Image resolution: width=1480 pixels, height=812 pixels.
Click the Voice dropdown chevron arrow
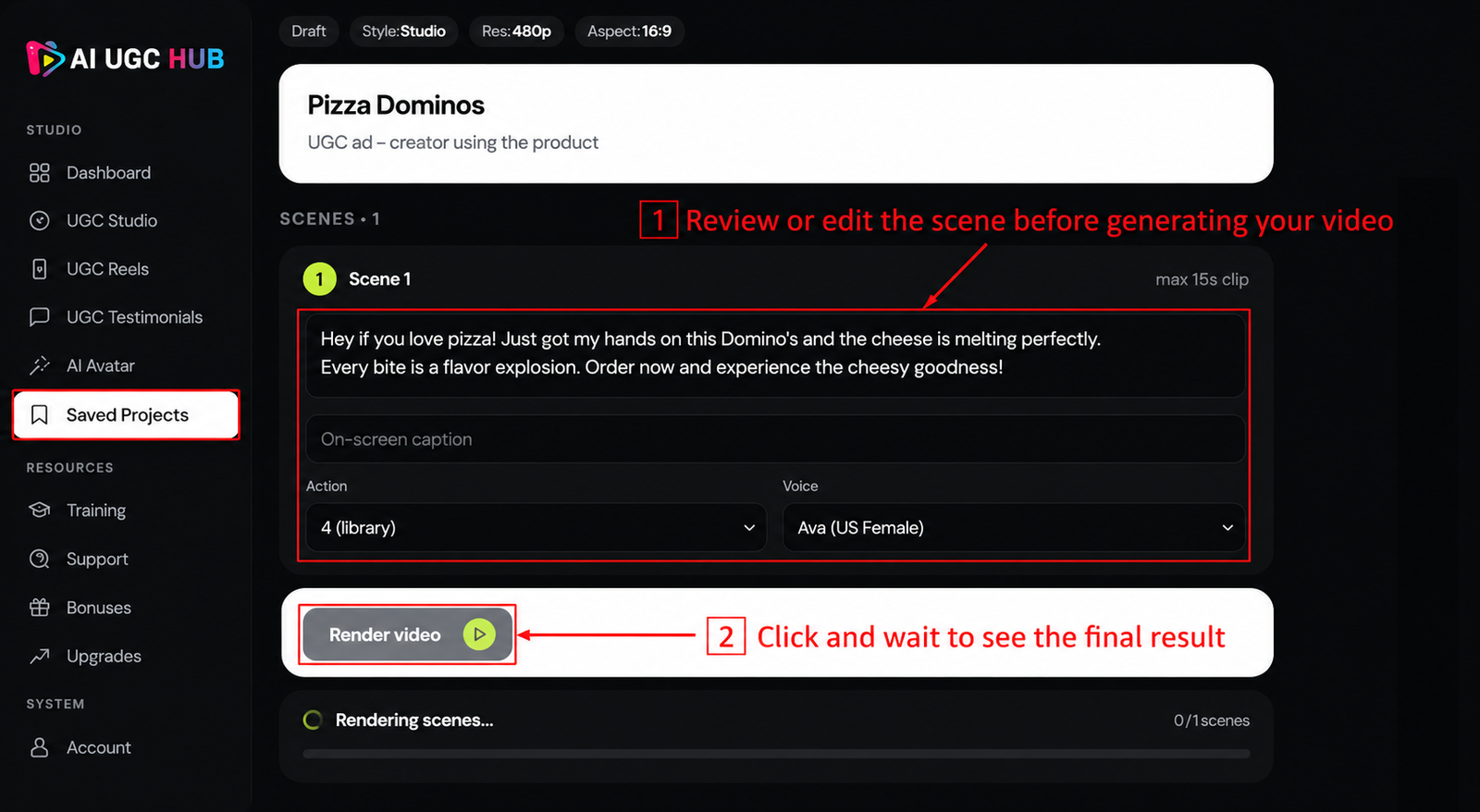pyautogui.click(x=1227, y=527)
